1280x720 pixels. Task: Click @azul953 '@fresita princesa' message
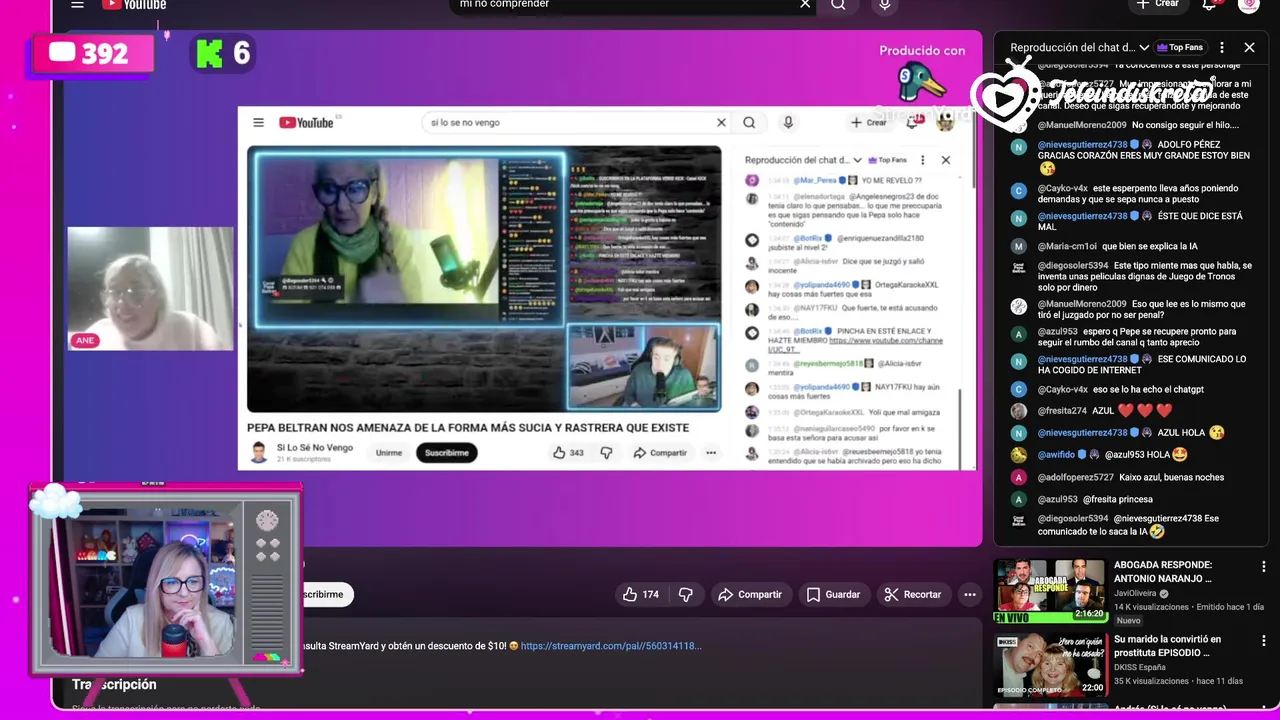[x=1095, y=499]
